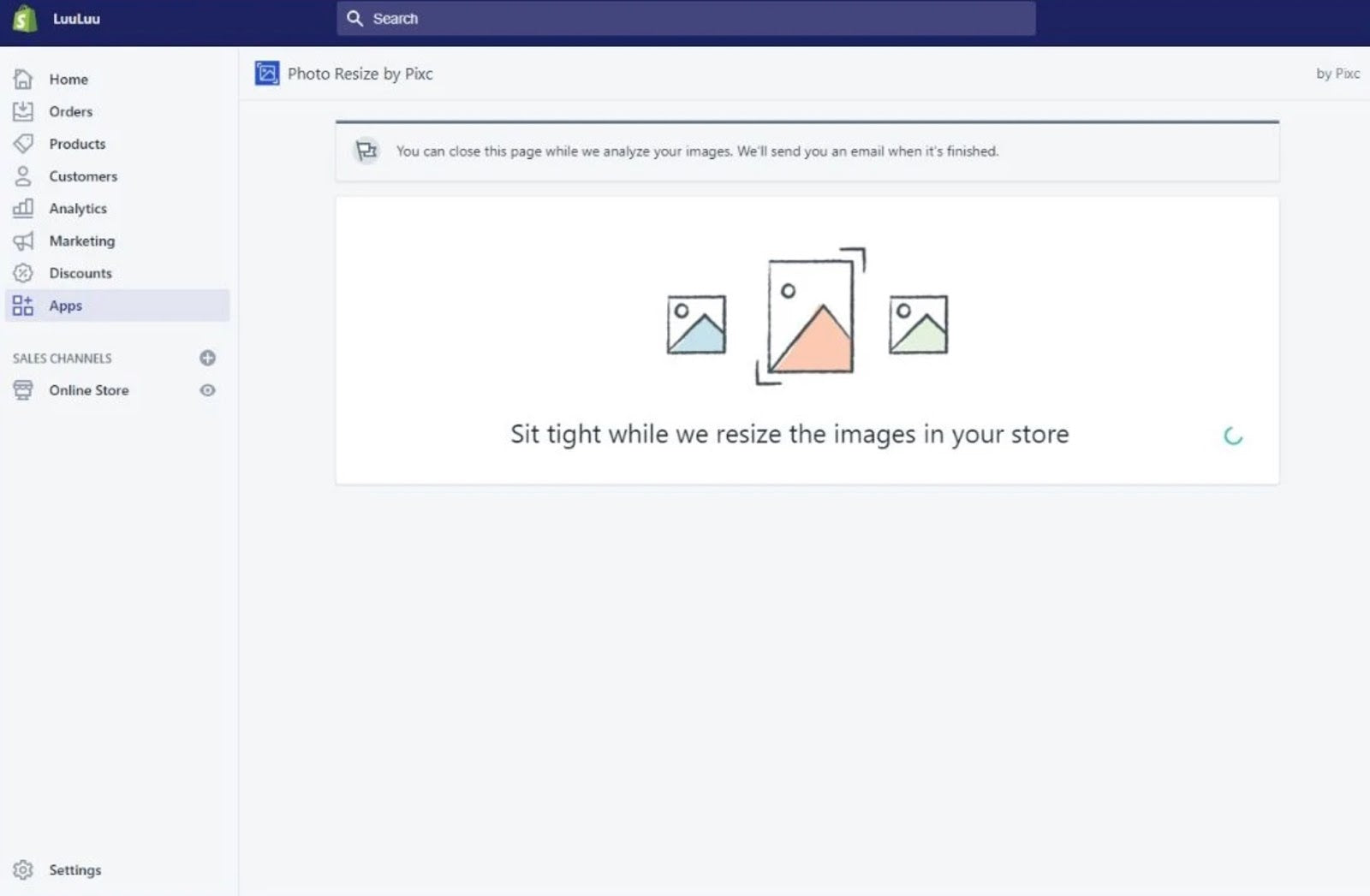The height and width of the screenshot is (896, 1370).
Task: Click the Marketing megaphone icon
Action: 23,240
